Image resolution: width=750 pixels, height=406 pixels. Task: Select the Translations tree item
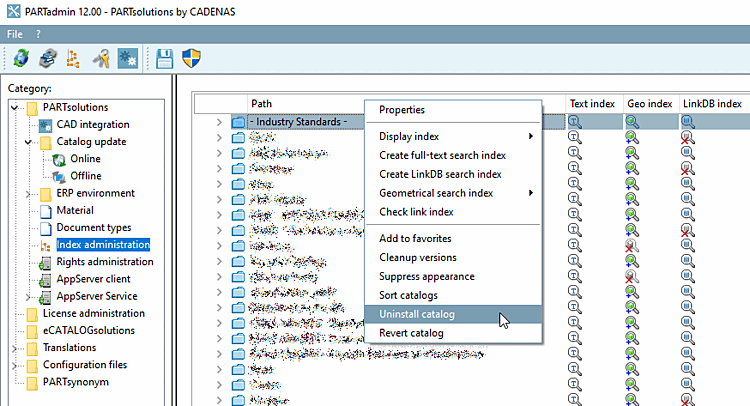69,348
